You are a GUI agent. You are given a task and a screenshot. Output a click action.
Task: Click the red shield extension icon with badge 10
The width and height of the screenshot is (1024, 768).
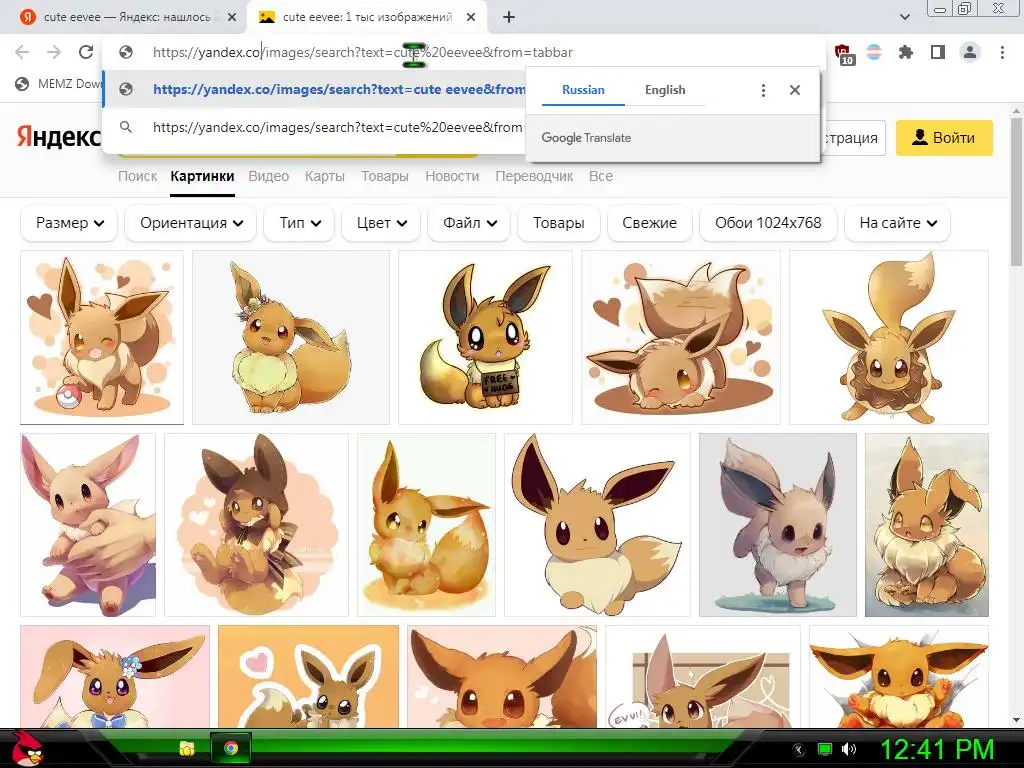click(843, 54)
